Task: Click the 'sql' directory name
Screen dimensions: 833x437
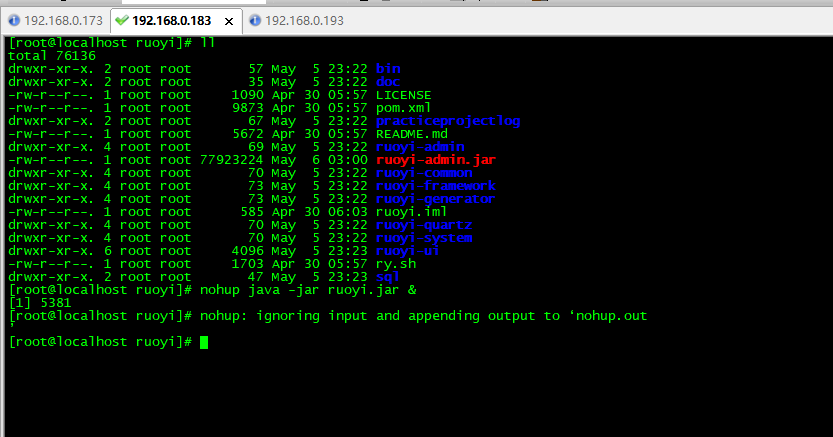Action: click(x=387, y=277)
